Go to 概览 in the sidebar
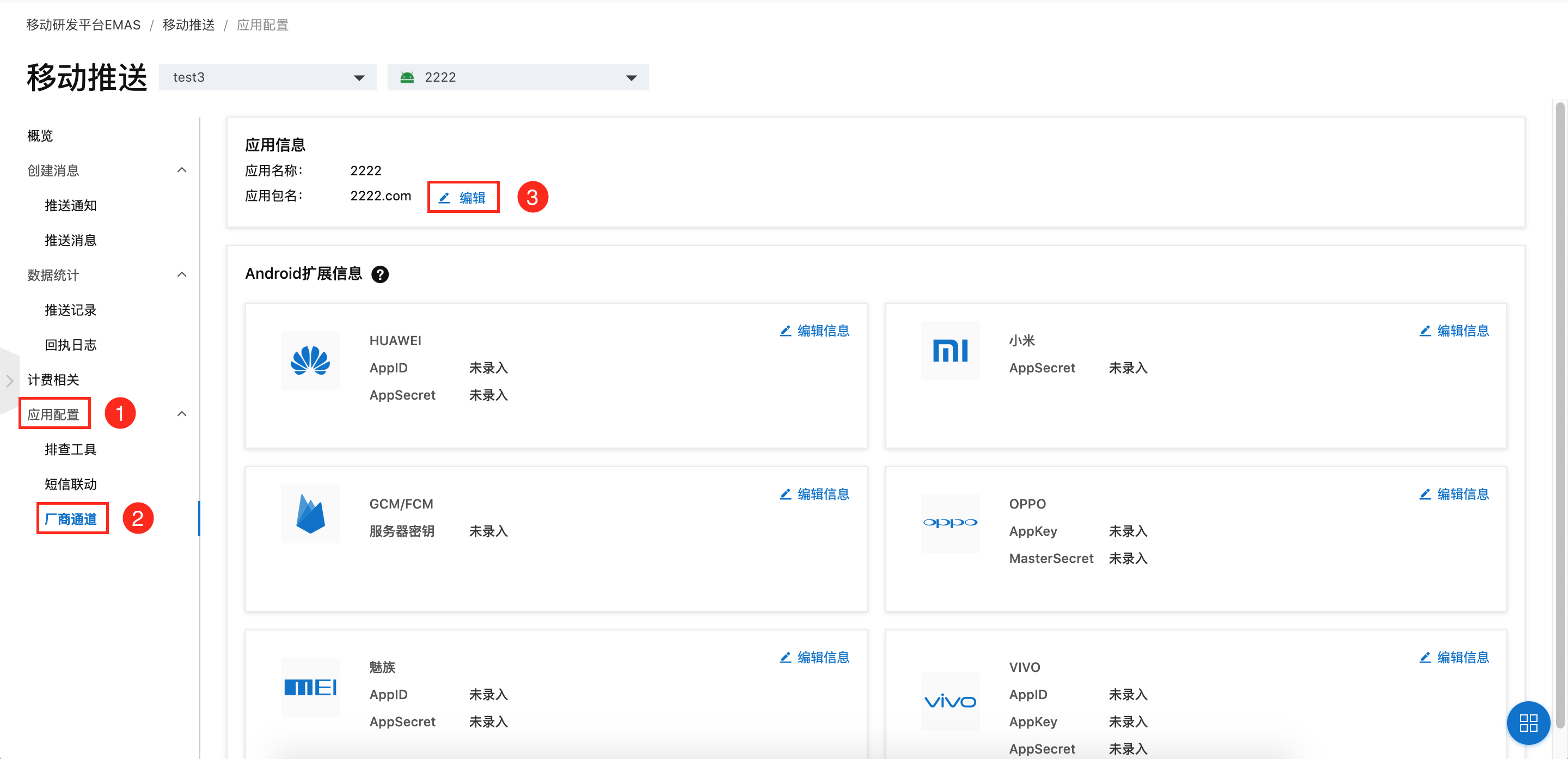Viewport: 1568px width, 759px height. point(40,136)
